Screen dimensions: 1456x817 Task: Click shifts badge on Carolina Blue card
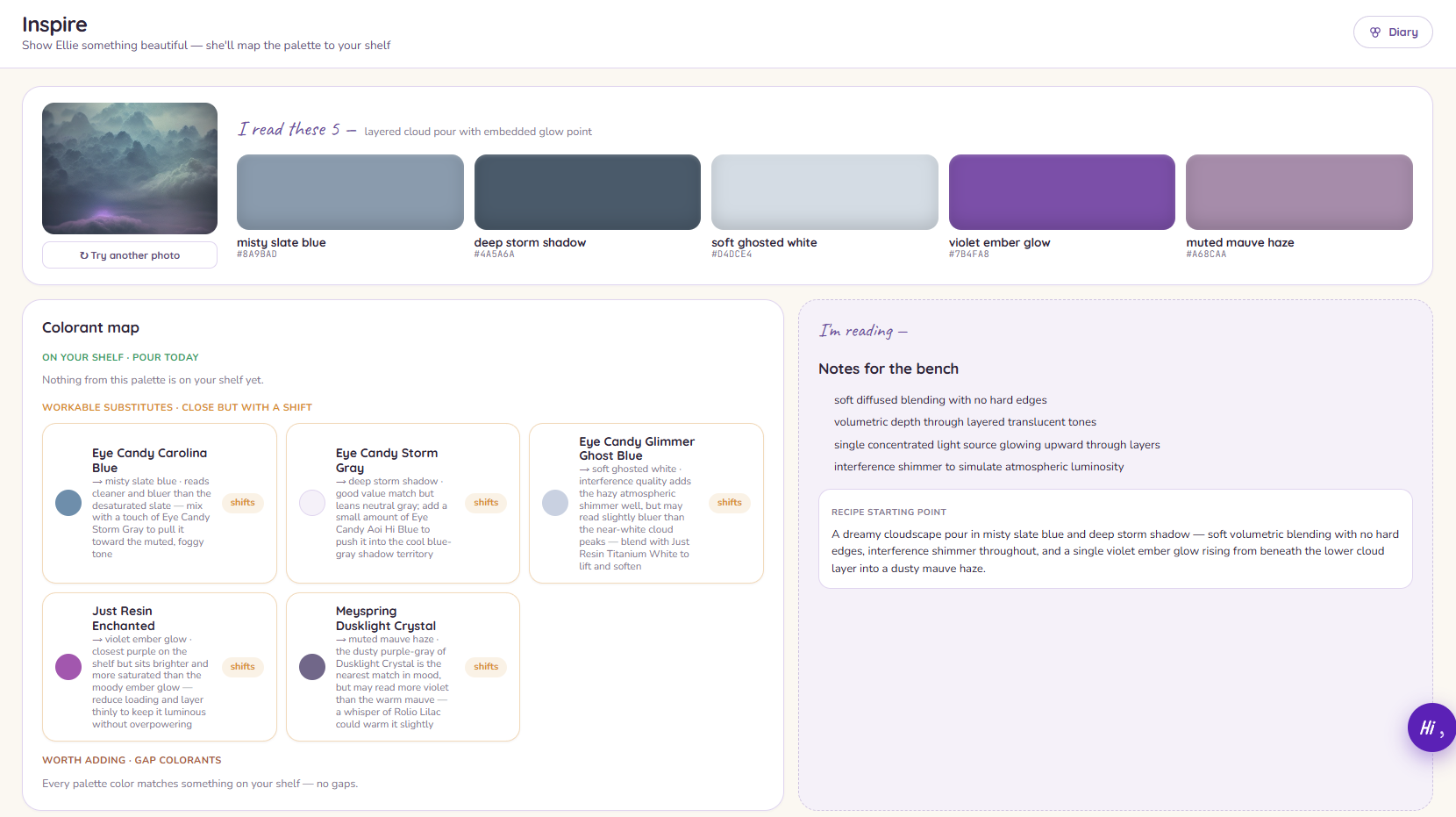[x=243, y=503]
